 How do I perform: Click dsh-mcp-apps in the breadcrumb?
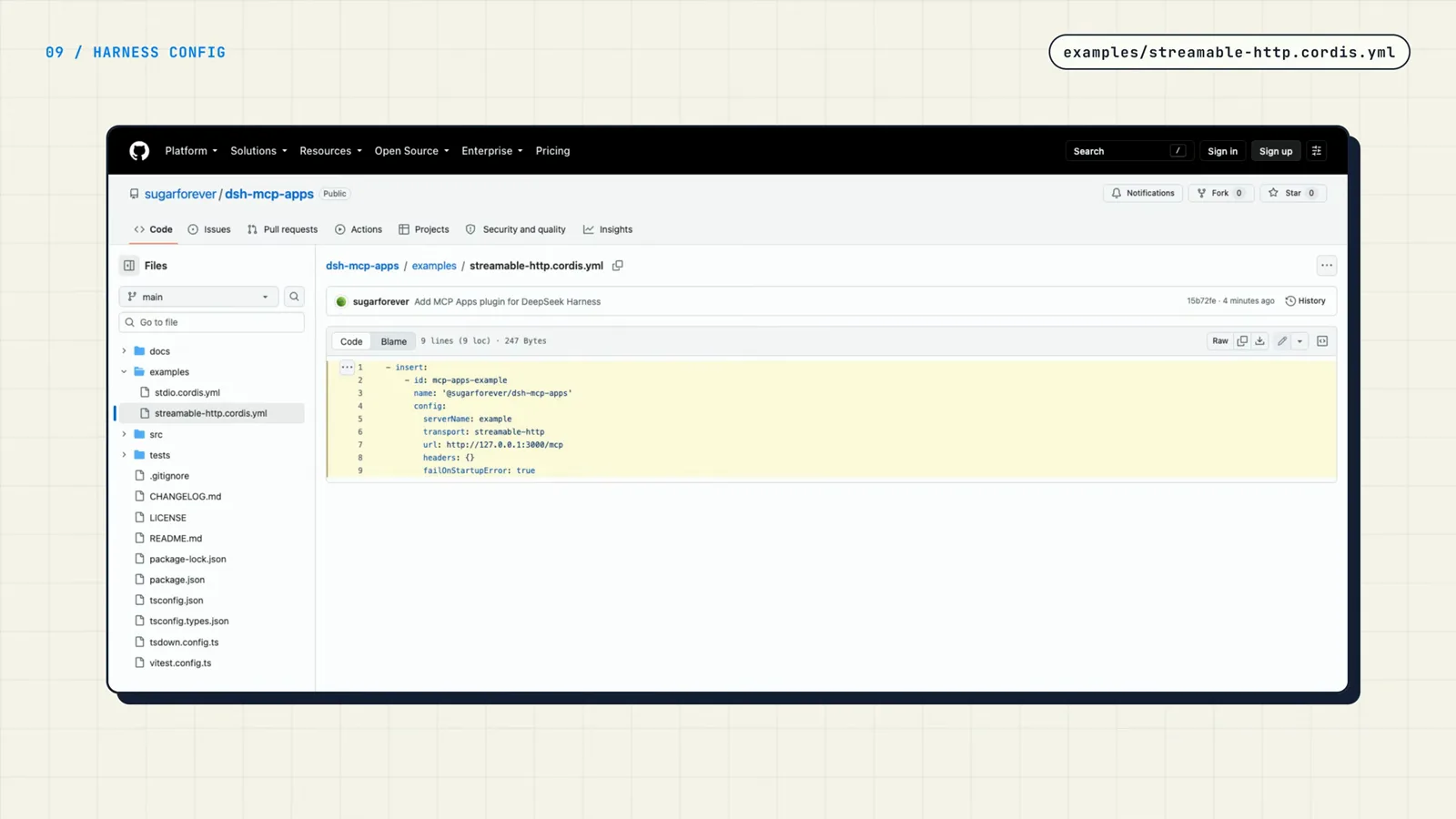tap(362, 266)
